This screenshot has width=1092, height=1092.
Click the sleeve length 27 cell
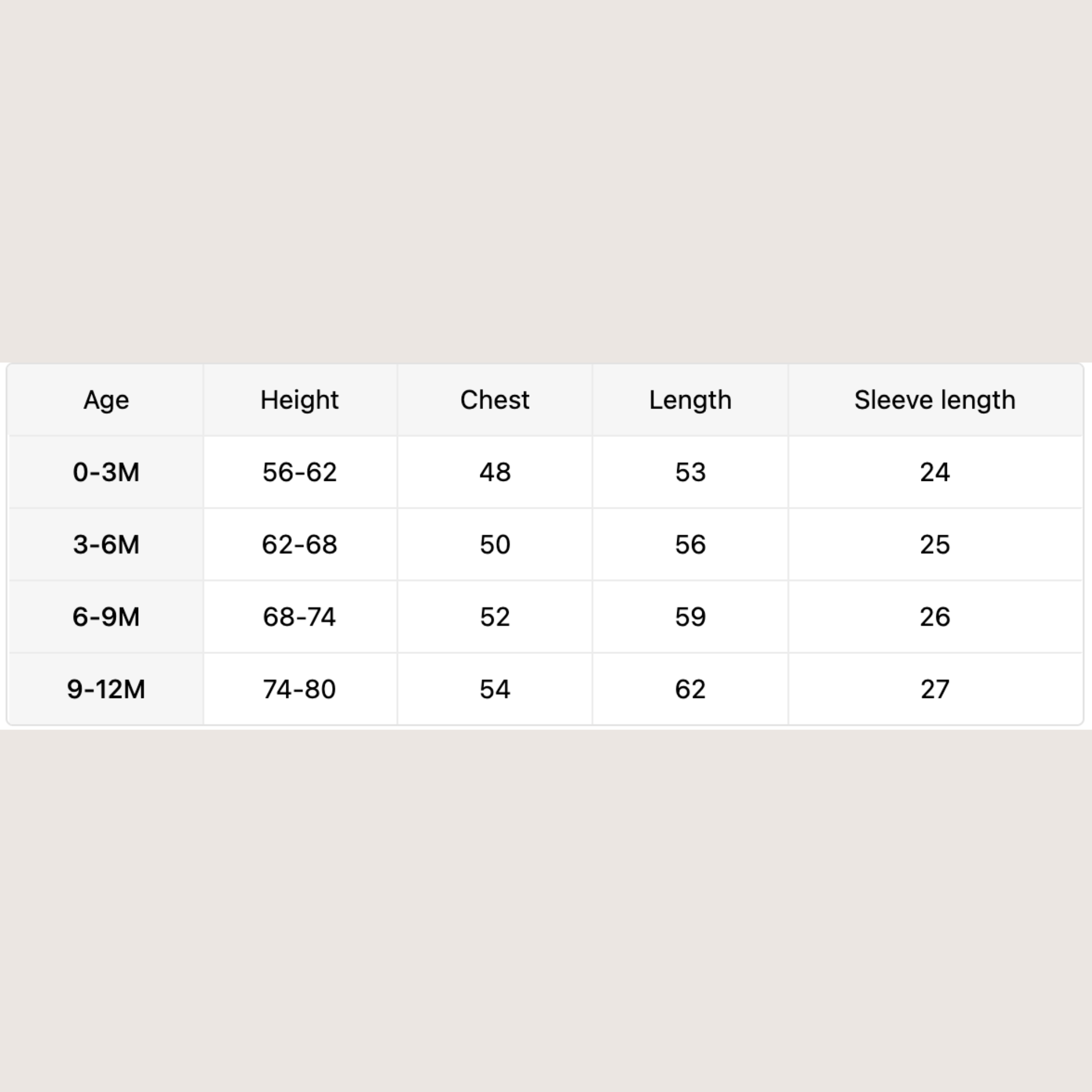[935, 689]
